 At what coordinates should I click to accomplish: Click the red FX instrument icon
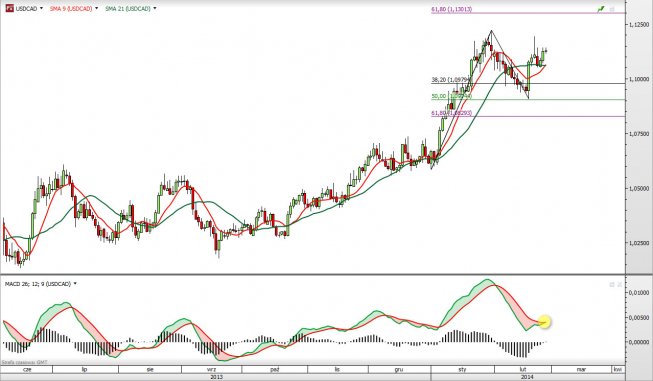pos(9,8)
